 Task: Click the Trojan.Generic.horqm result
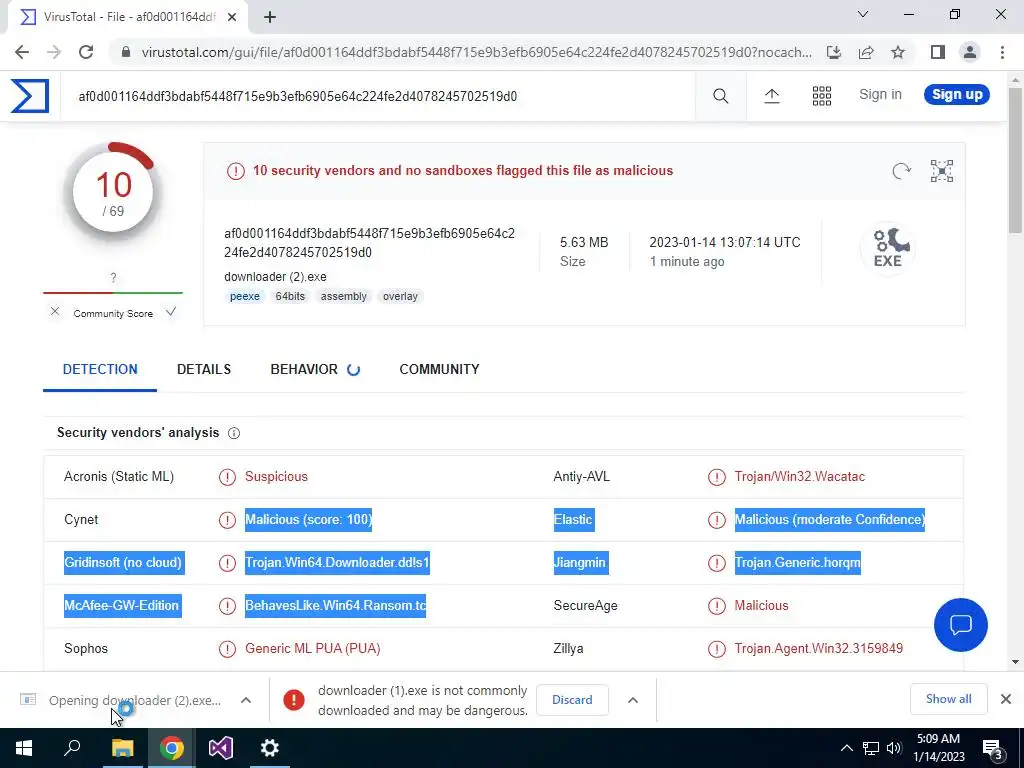click(797, 563)
